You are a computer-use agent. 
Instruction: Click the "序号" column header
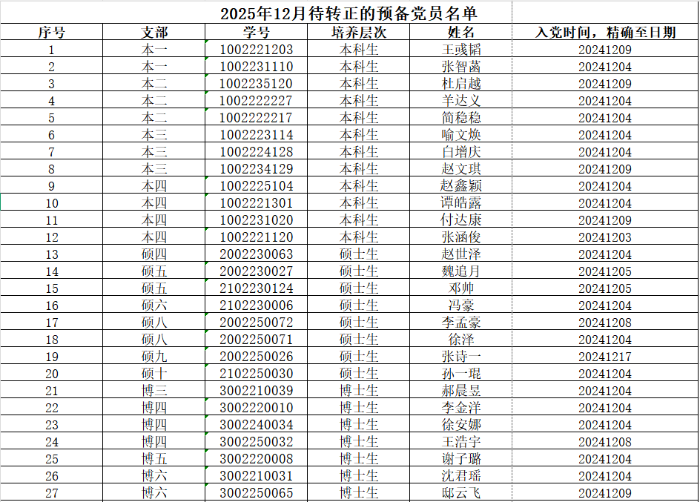51,32
